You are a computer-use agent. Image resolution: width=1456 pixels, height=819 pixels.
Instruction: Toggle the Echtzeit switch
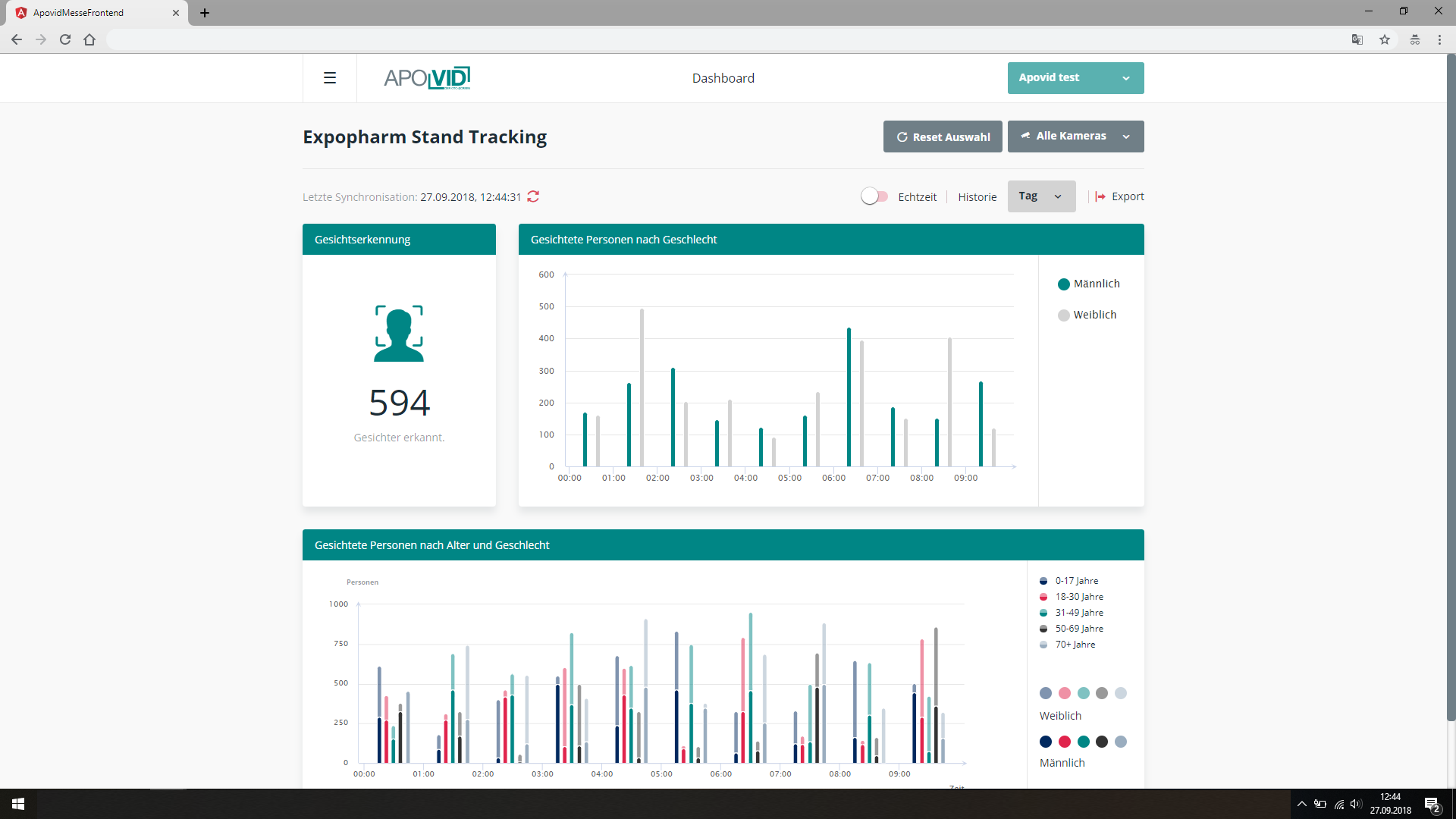[x=874, y=196]
